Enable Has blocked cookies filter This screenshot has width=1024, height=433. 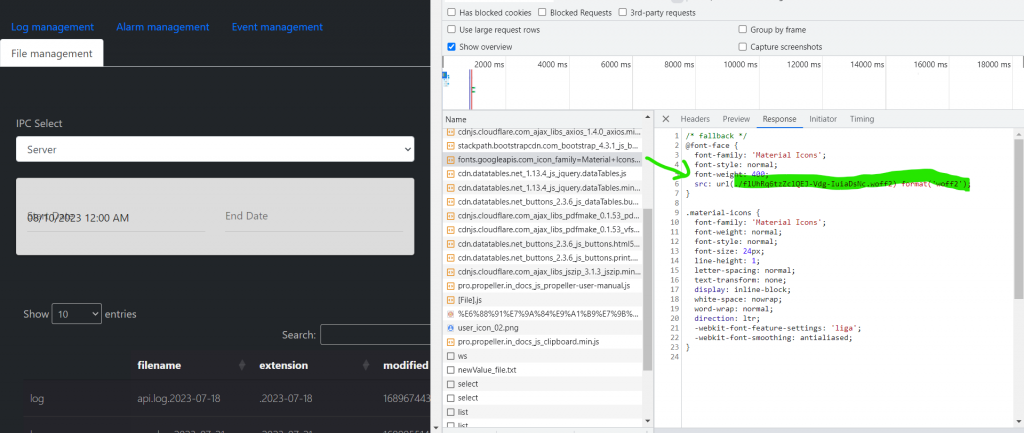(x=451, y=12)
